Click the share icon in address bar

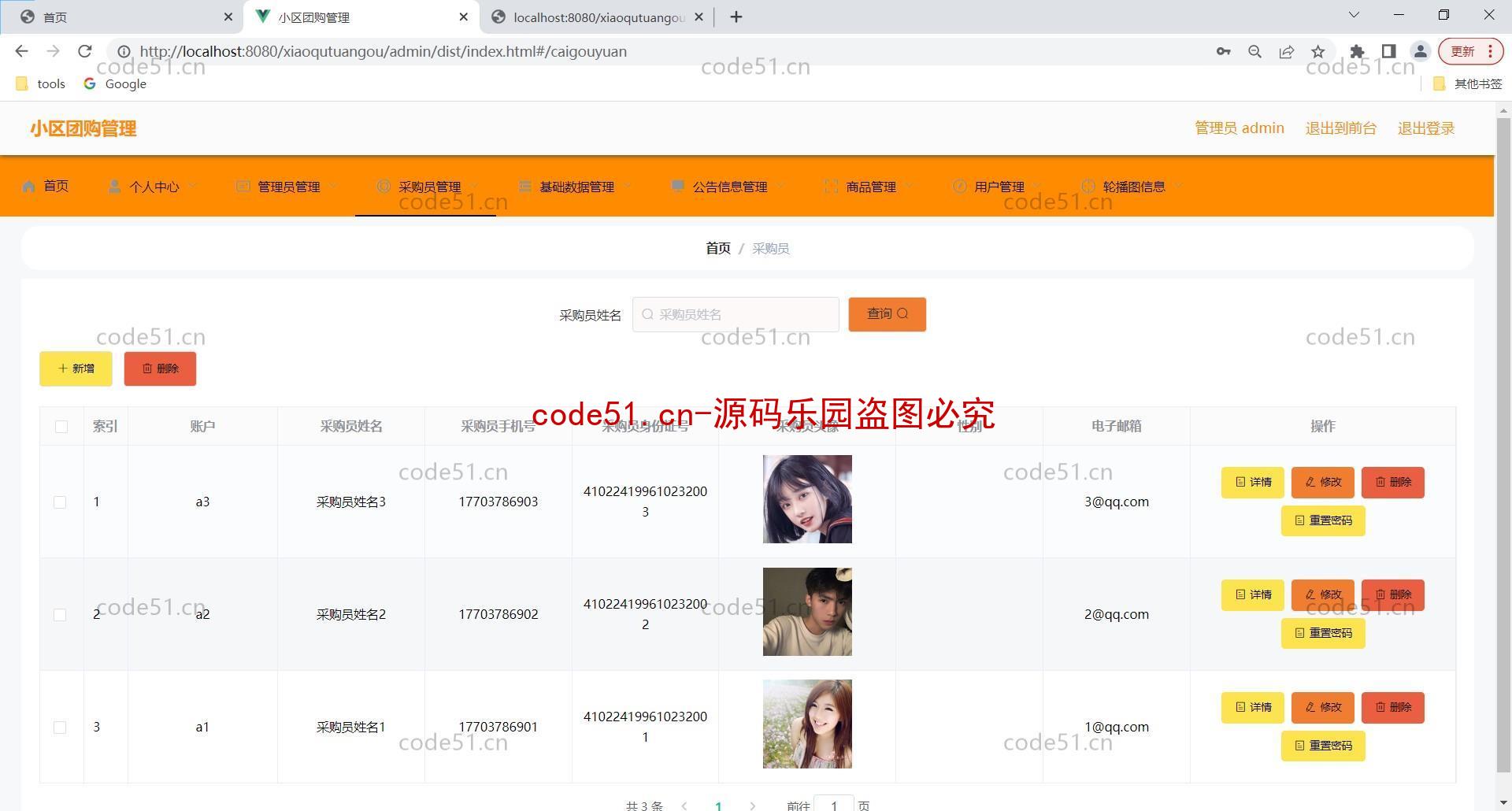[1287, 52]
